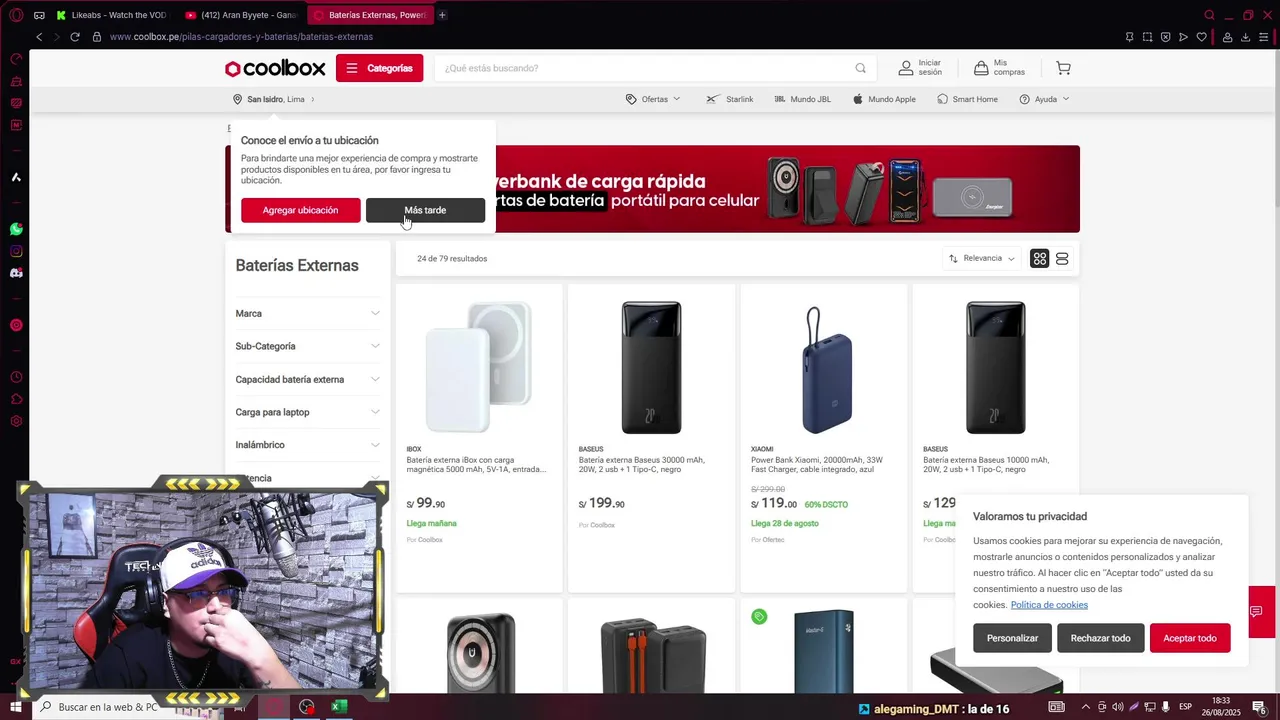Viewport: 1280px width, 720px height.
Task: Switch to list view of products
Action: [x=1062, y=259]
